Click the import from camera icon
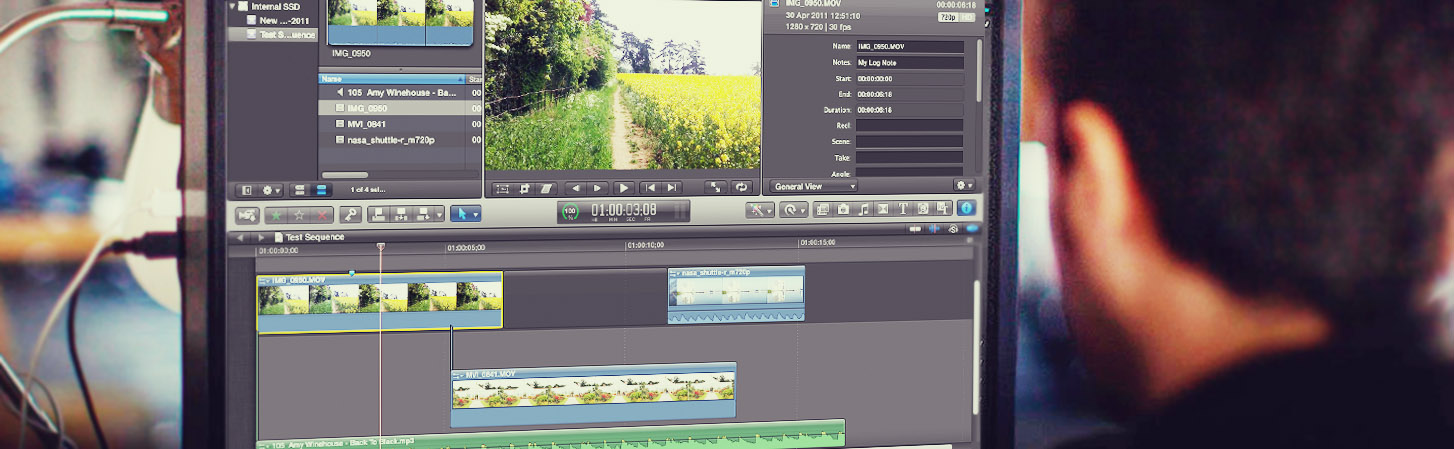This screenshot has height=449, width=1454. pos(246,214)
